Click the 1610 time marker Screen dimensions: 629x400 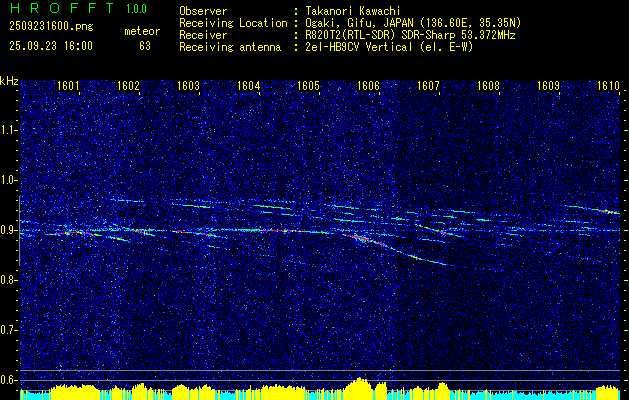tap(609, 85)
